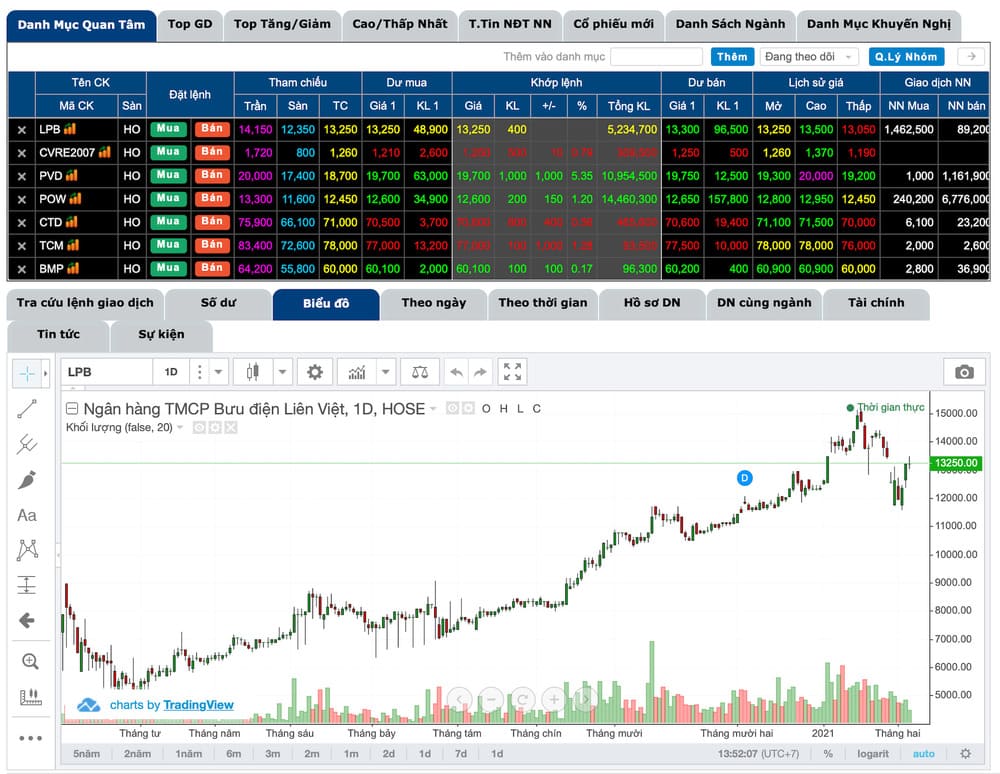Click the chart settings gear icon

(x=315, y=372)
